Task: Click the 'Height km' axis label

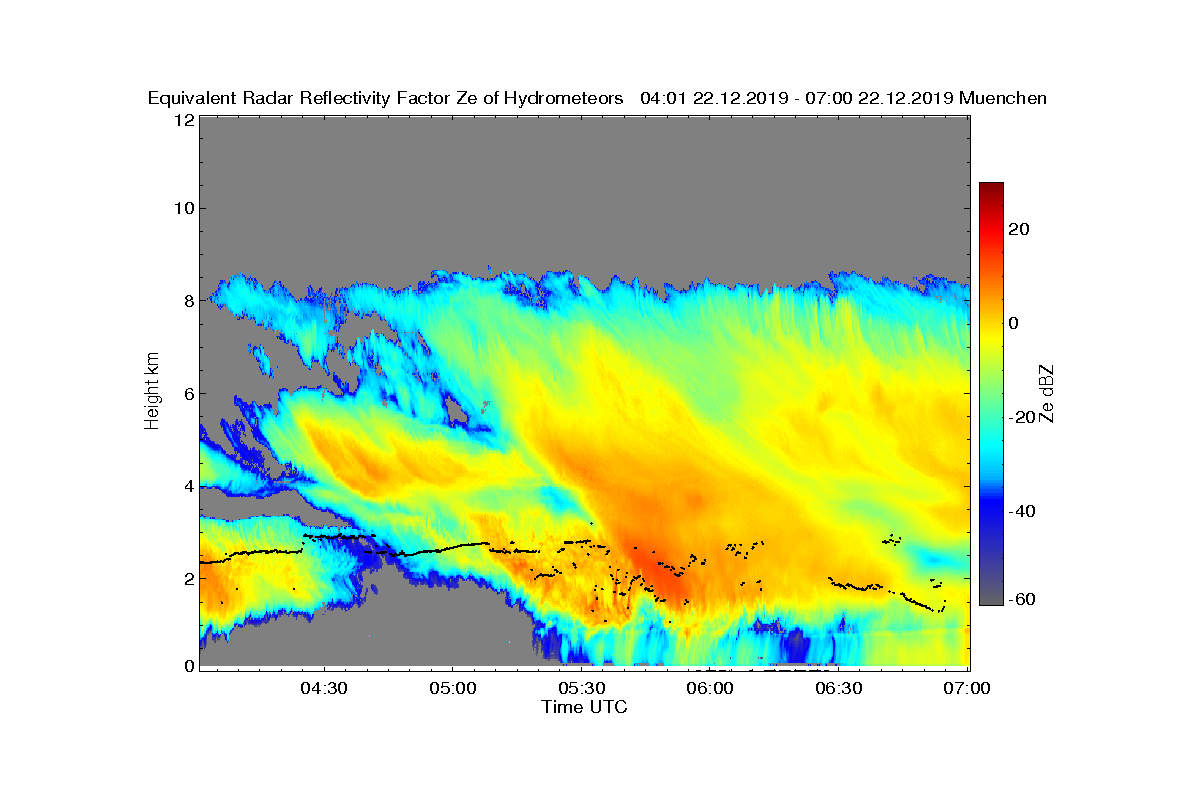Action: click(152, 390)
